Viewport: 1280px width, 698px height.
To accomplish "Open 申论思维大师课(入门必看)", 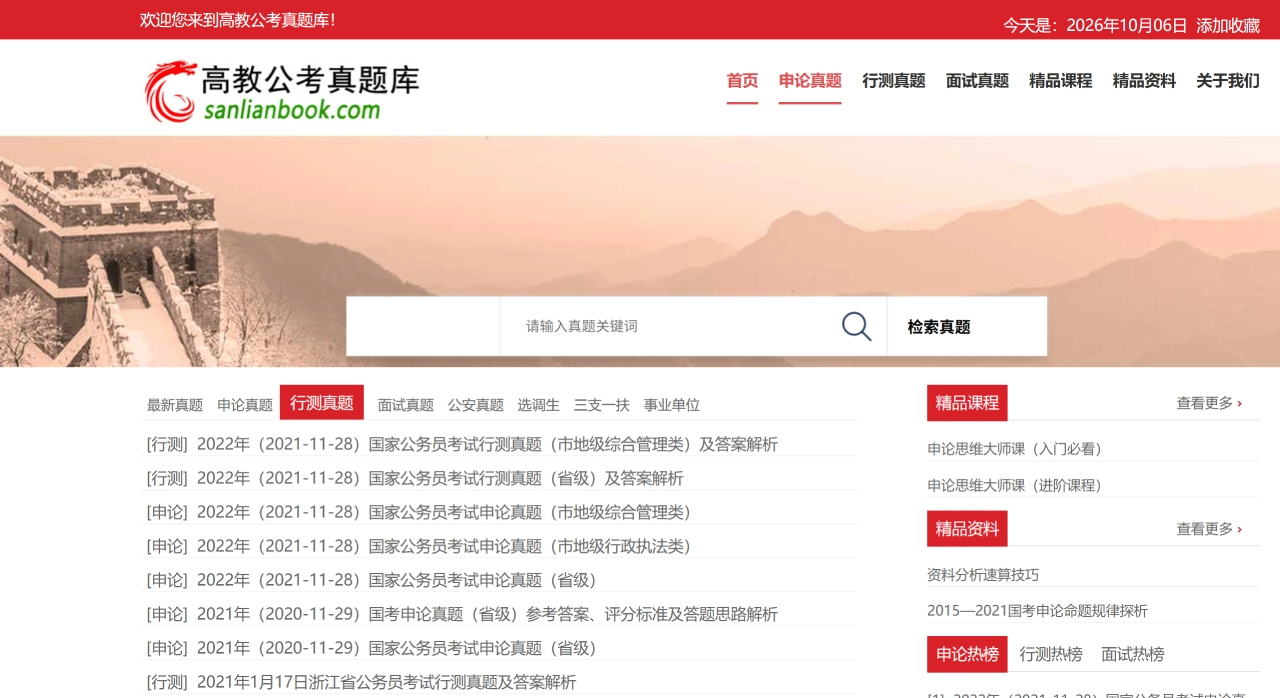I will point(1015,449).
